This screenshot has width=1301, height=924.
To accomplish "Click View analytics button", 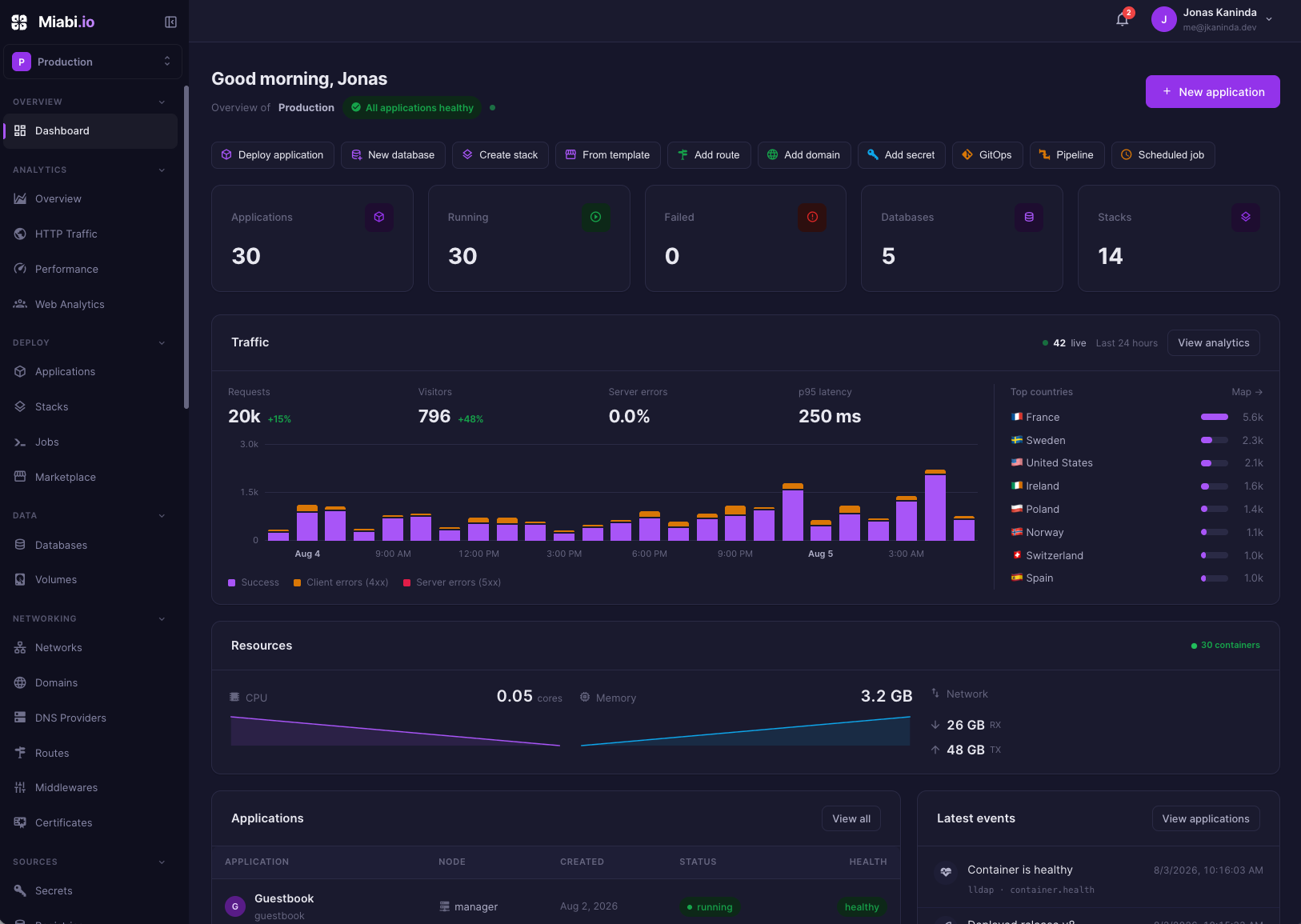I will [x=1214, y=343].
